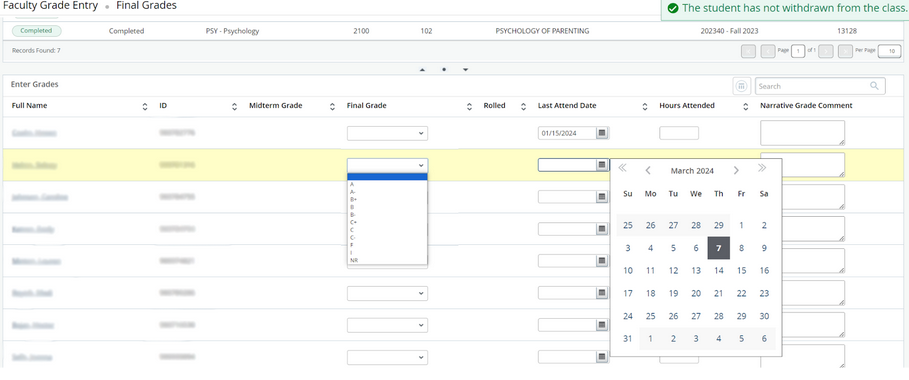This screenshot has height=380, width=909.
Task: Go to next page of records
Action: (826, 51)
